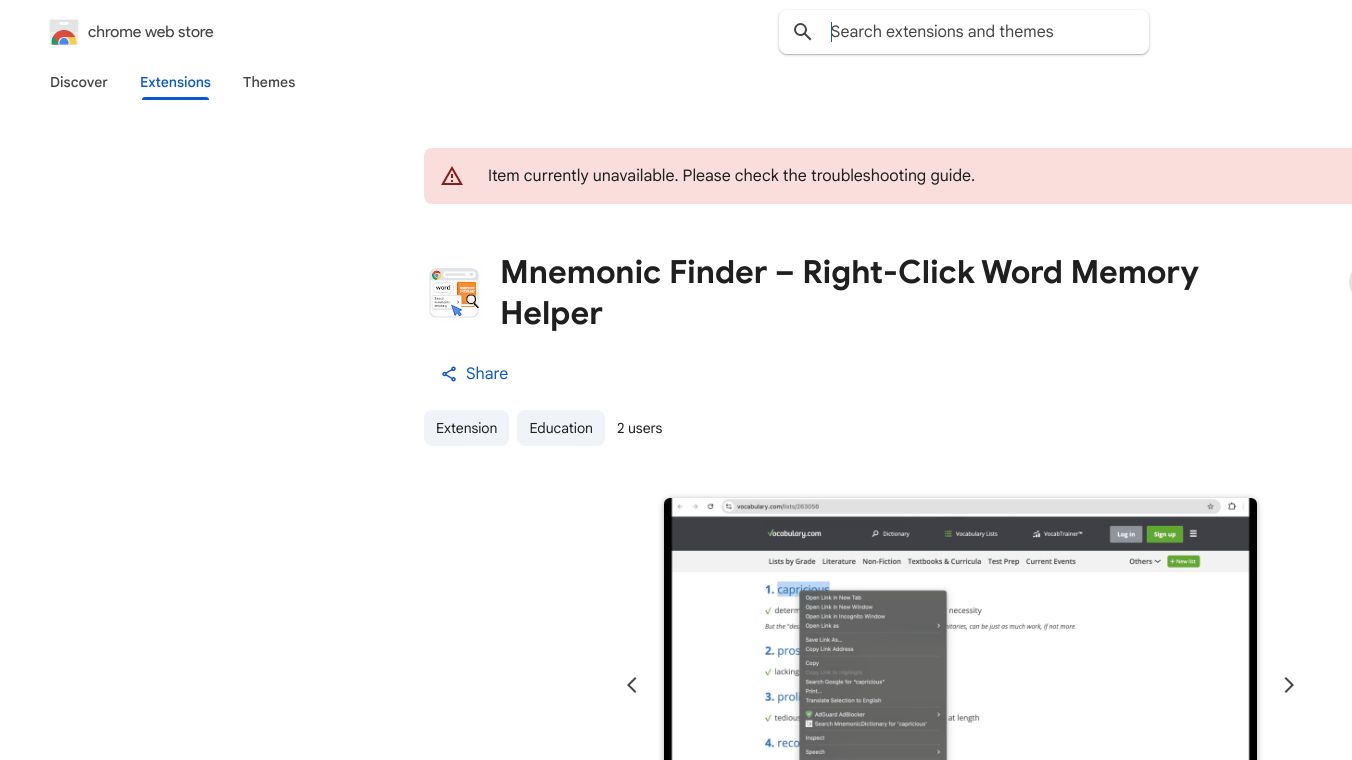The image size is (1352, 760).
Task: Click the magnifier icon in the search bar
Action: tap(802, 32)
